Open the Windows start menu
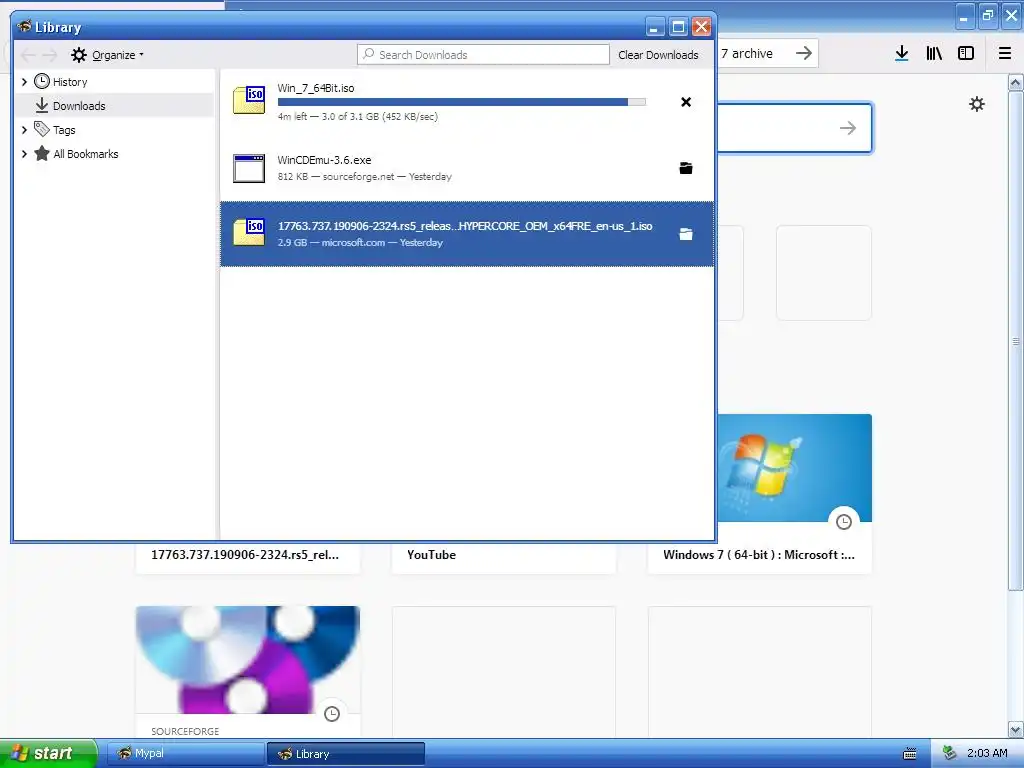The image size is (1024, 768). [x=49, y=754]
